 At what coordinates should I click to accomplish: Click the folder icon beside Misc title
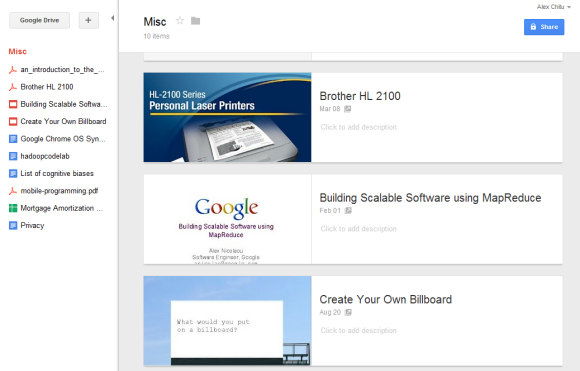[196, 21]
